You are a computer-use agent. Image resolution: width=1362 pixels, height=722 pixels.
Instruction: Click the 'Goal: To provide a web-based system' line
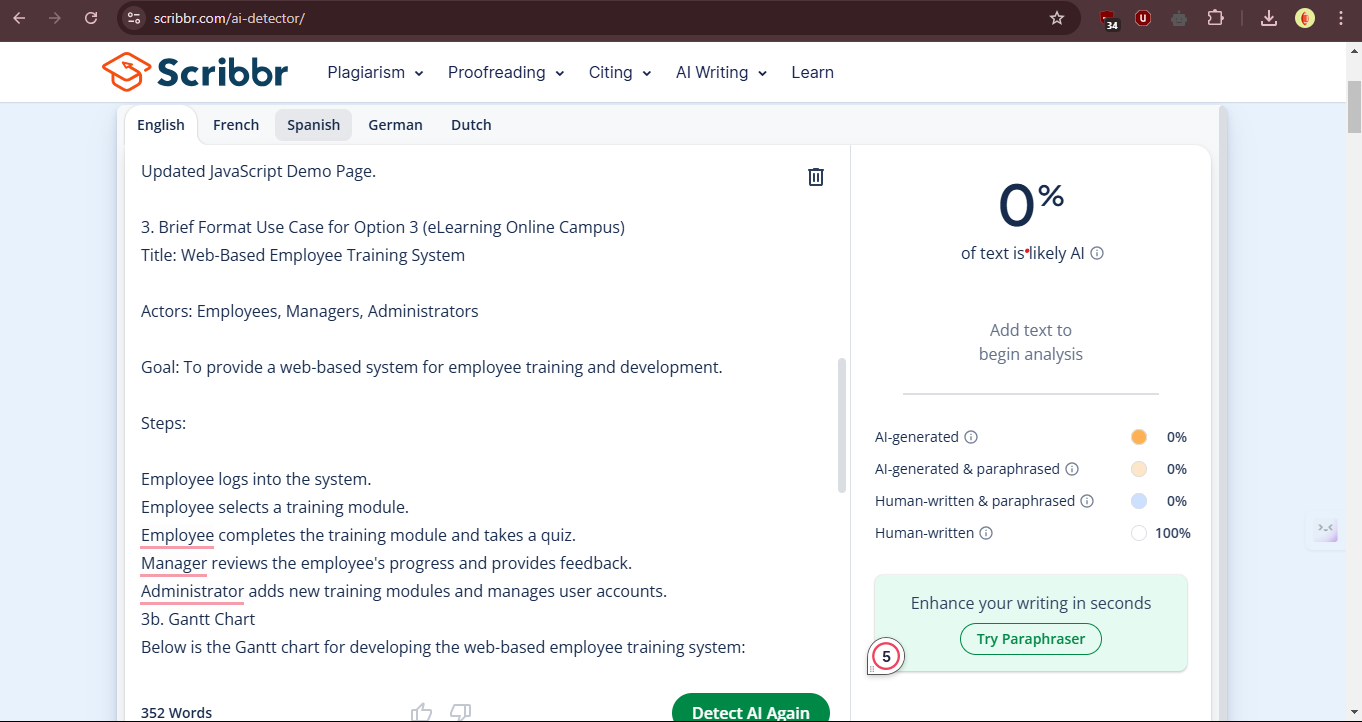[431, 367]
